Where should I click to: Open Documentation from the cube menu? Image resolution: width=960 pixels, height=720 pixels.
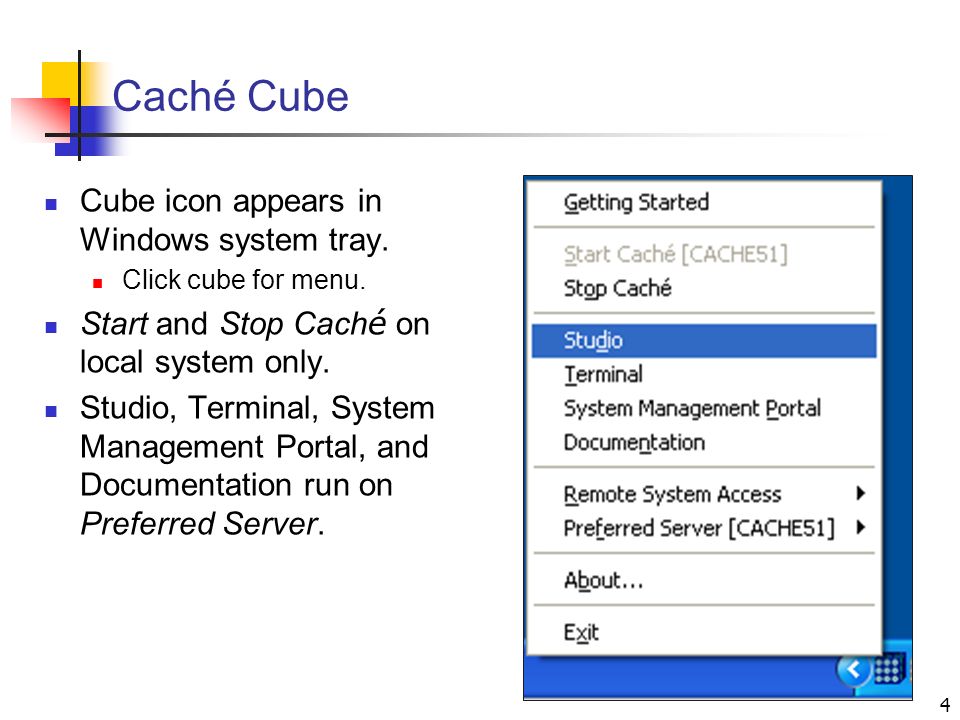coord(703,443)
